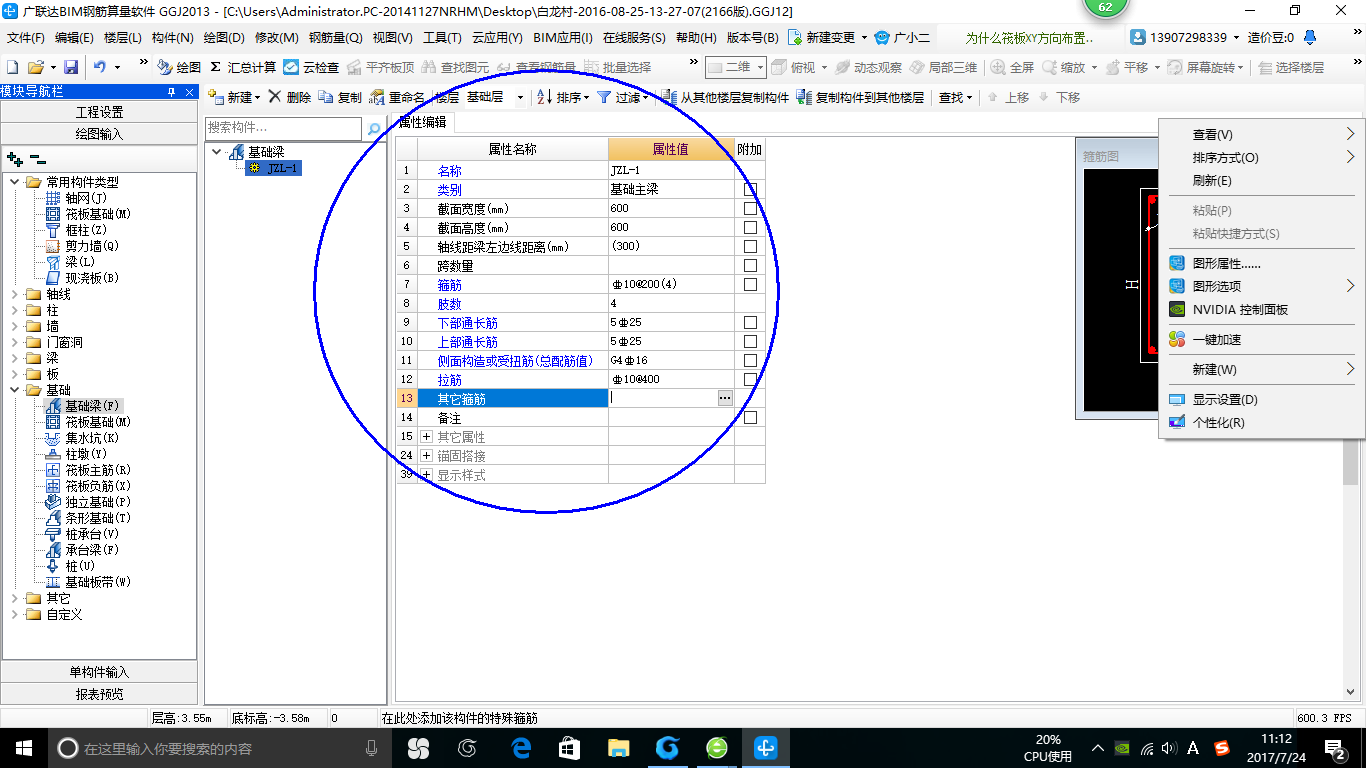The image size is (1366, 768).
Task: Toggle the 附加 checkbox for 备注 row
Action: coord(750,417)
